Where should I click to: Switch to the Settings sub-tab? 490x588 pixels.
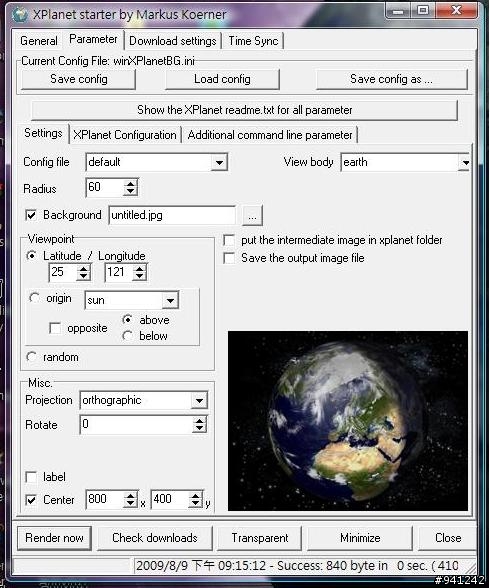tap(43, 133)
